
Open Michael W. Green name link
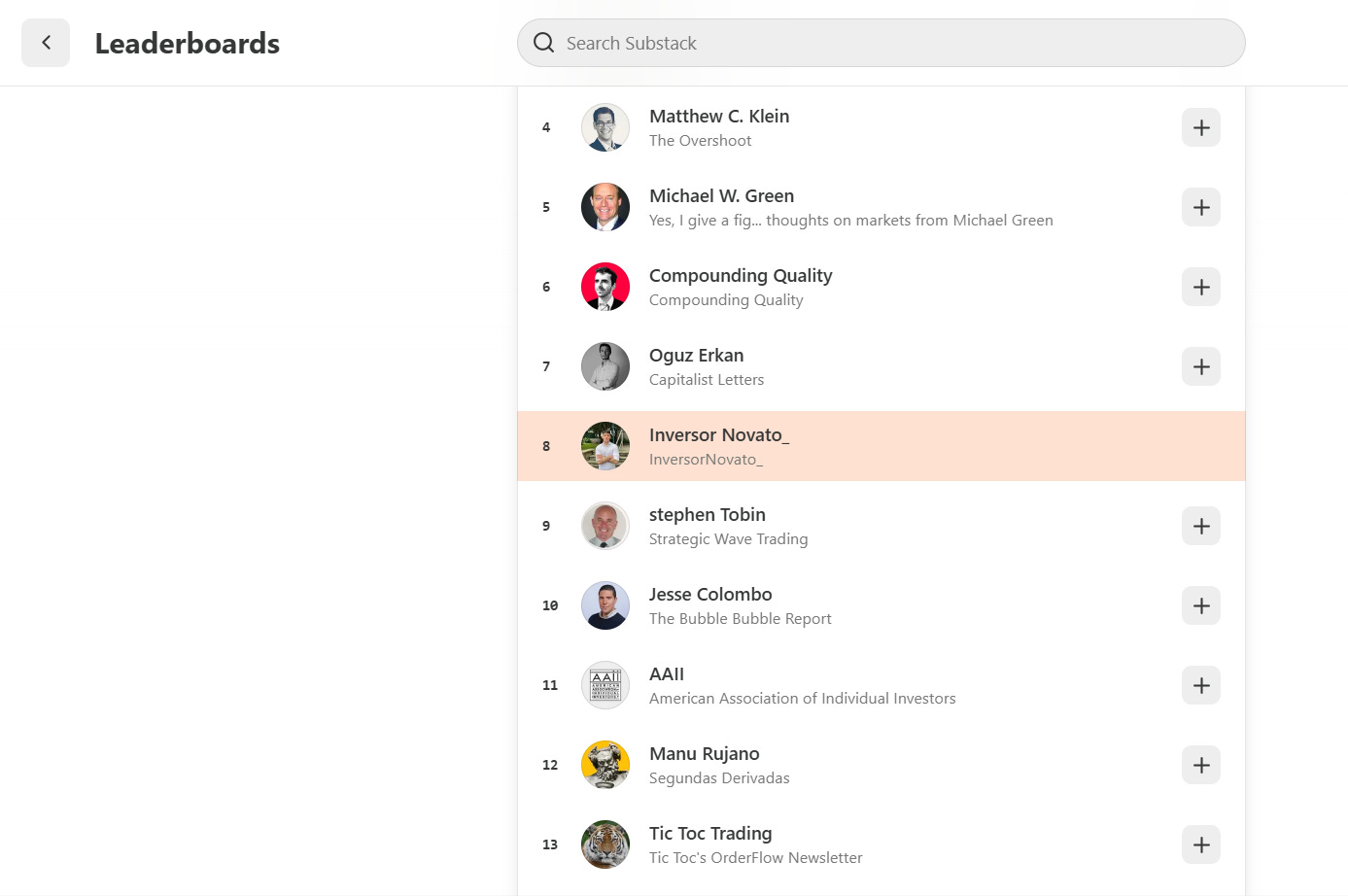[x=721, y=195]
